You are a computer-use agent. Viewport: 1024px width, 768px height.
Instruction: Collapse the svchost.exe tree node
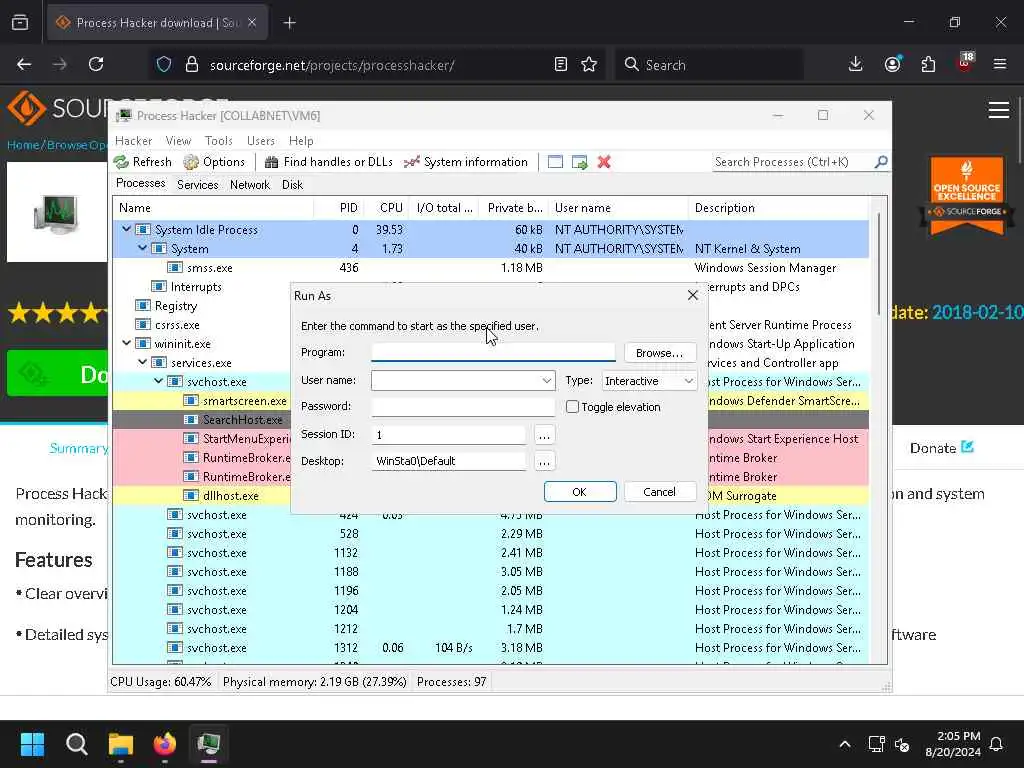159,381
